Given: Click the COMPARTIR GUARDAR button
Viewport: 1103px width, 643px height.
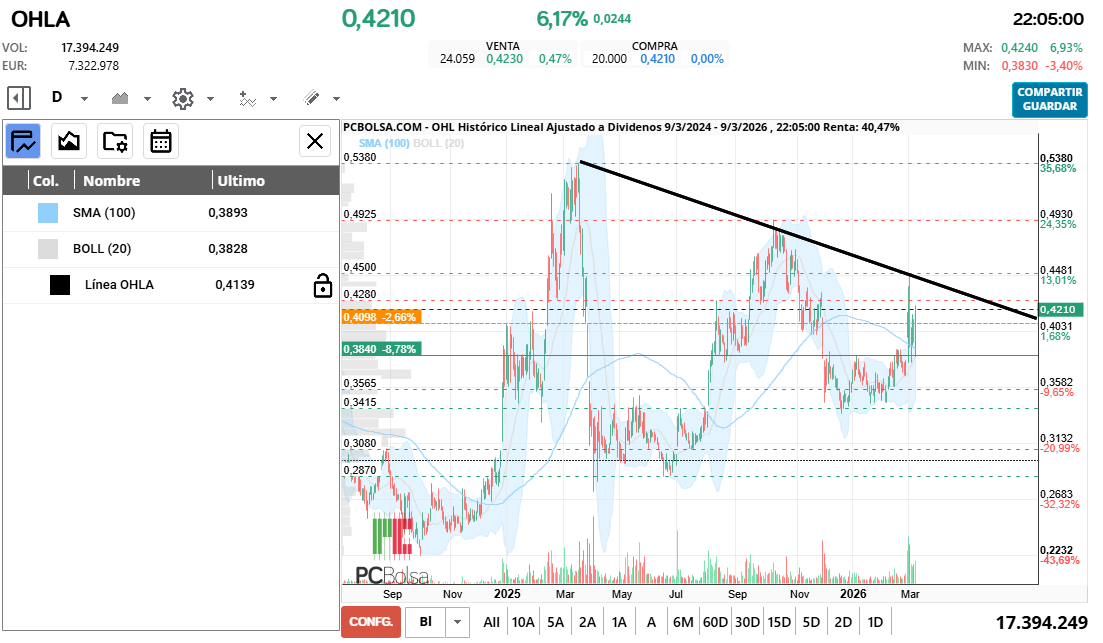Looking at the screenshot, I should click(x=1049, y=99).
